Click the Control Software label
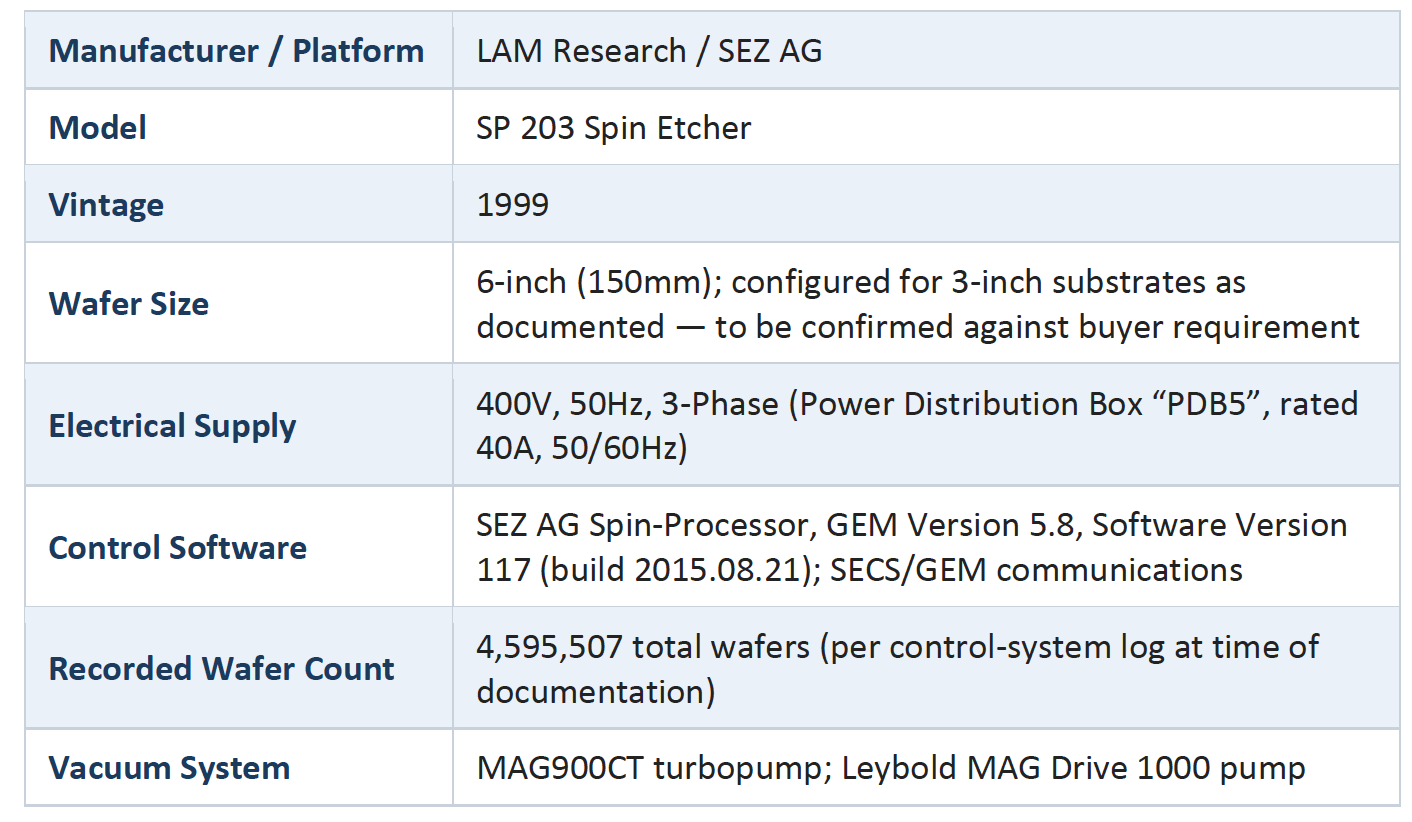 click(177, 548)
